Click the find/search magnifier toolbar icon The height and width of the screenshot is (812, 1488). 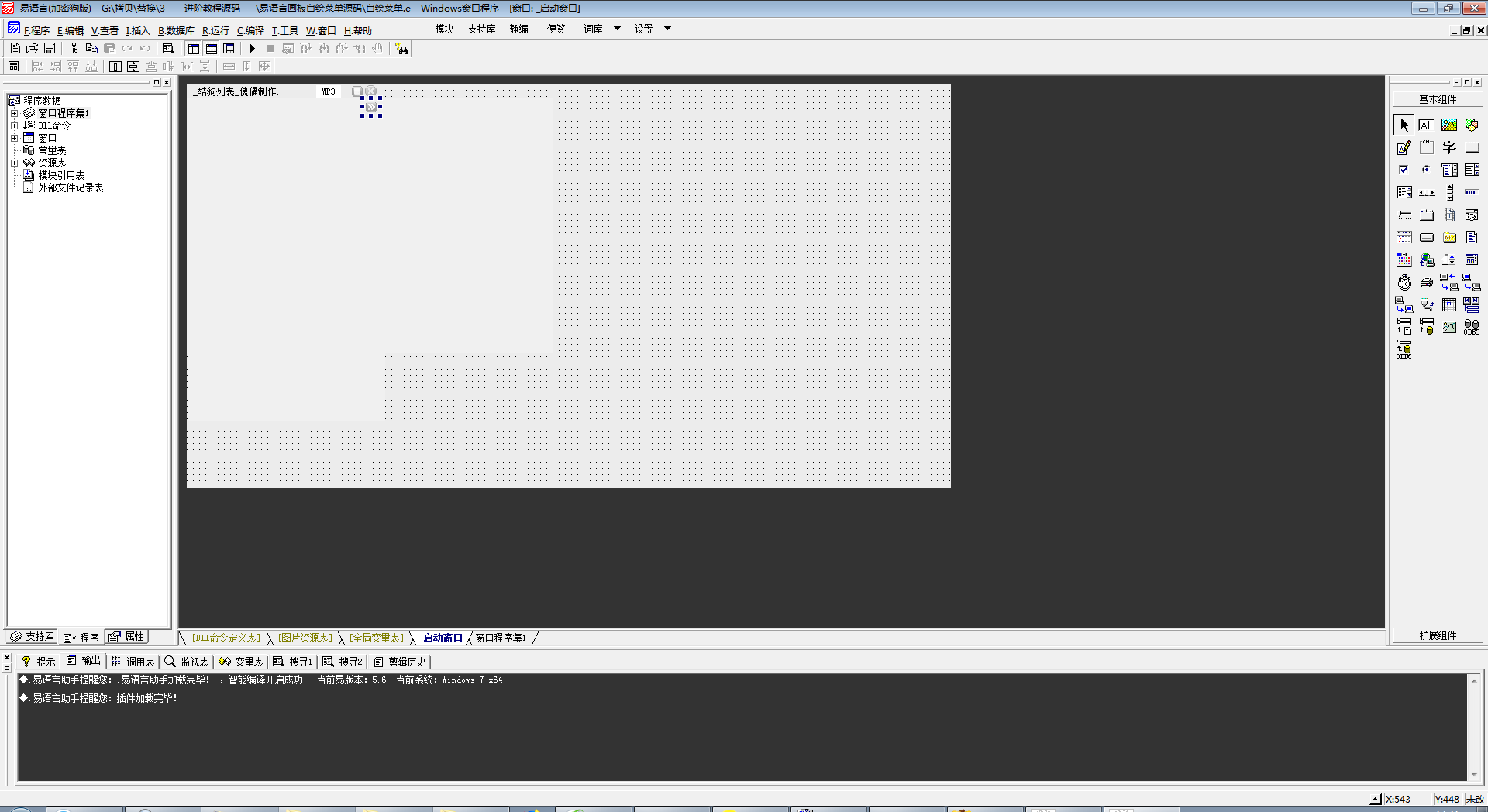(x=168, y=49)
